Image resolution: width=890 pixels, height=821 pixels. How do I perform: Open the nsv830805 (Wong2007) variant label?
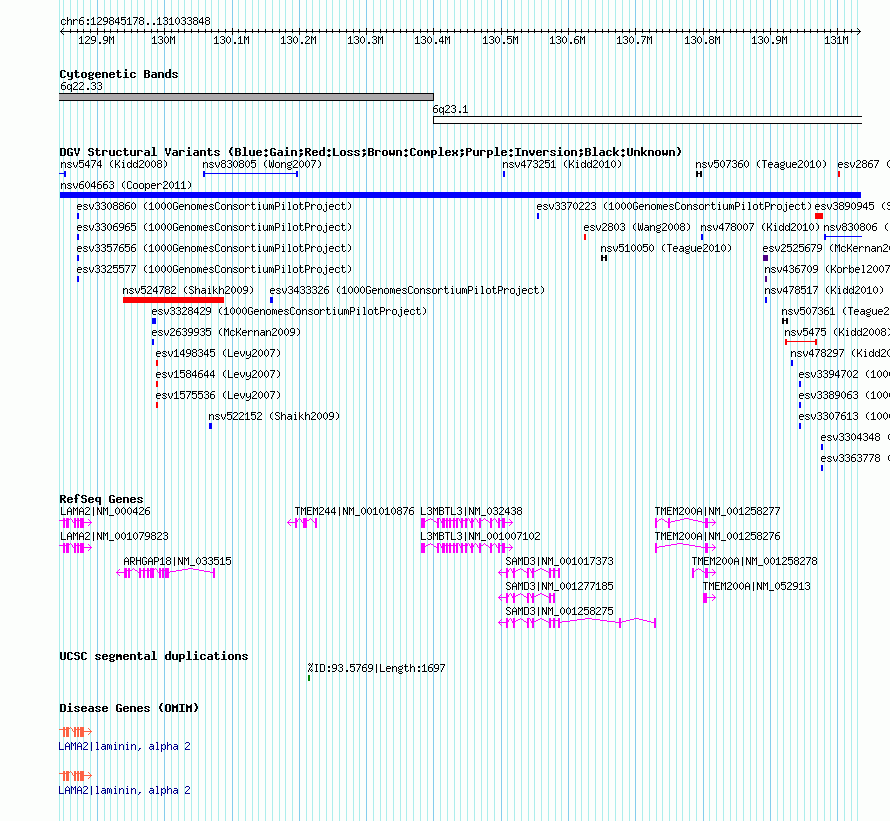click(x=262, y=164)
